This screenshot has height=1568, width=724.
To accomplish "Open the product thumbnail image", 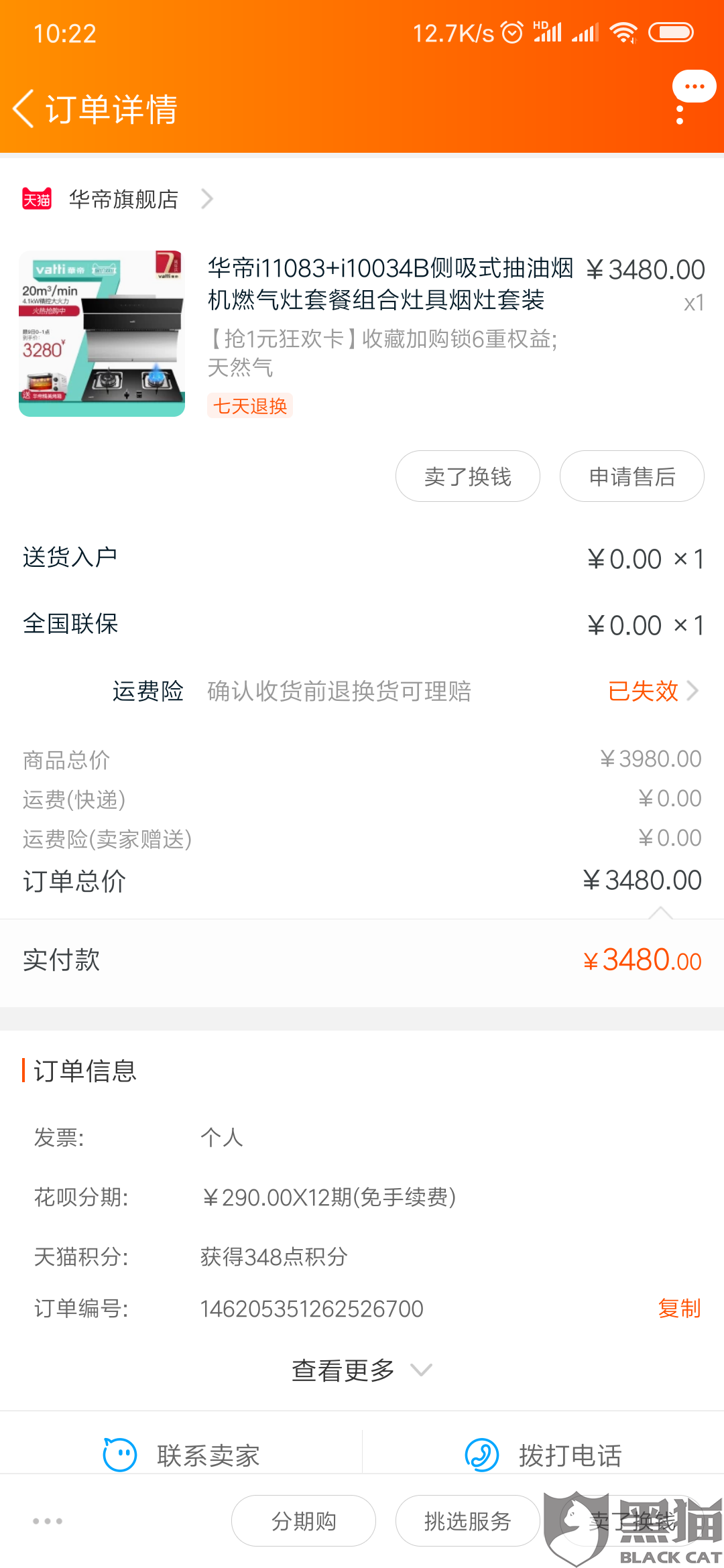I will click(102, 334).
